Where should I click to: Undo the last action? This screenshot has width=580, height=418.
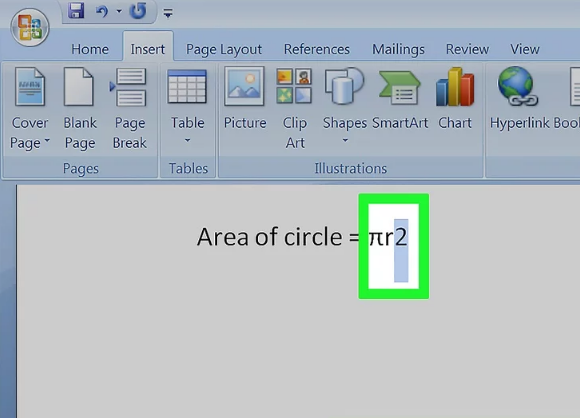coord(102,11)
